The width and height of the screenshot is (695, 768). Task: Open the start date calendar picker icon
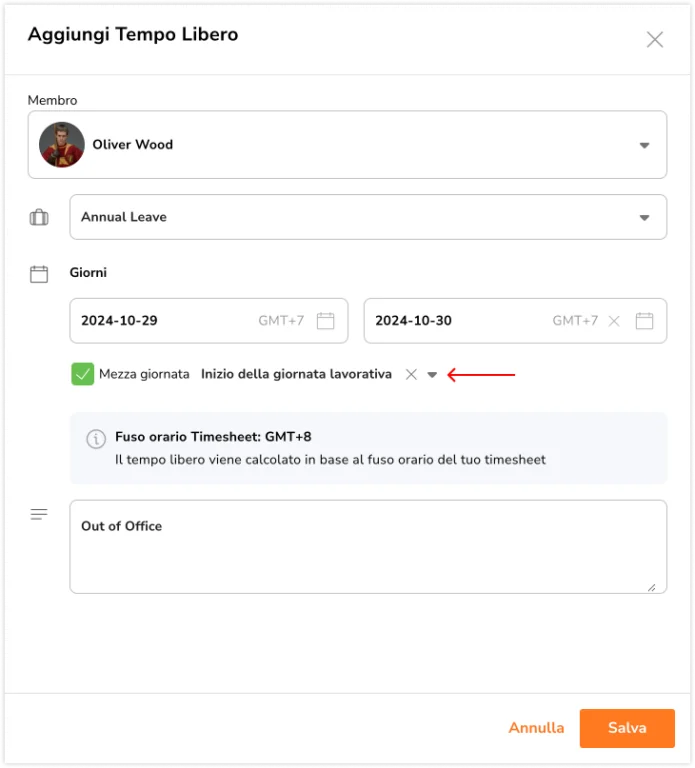pos(326,321)
